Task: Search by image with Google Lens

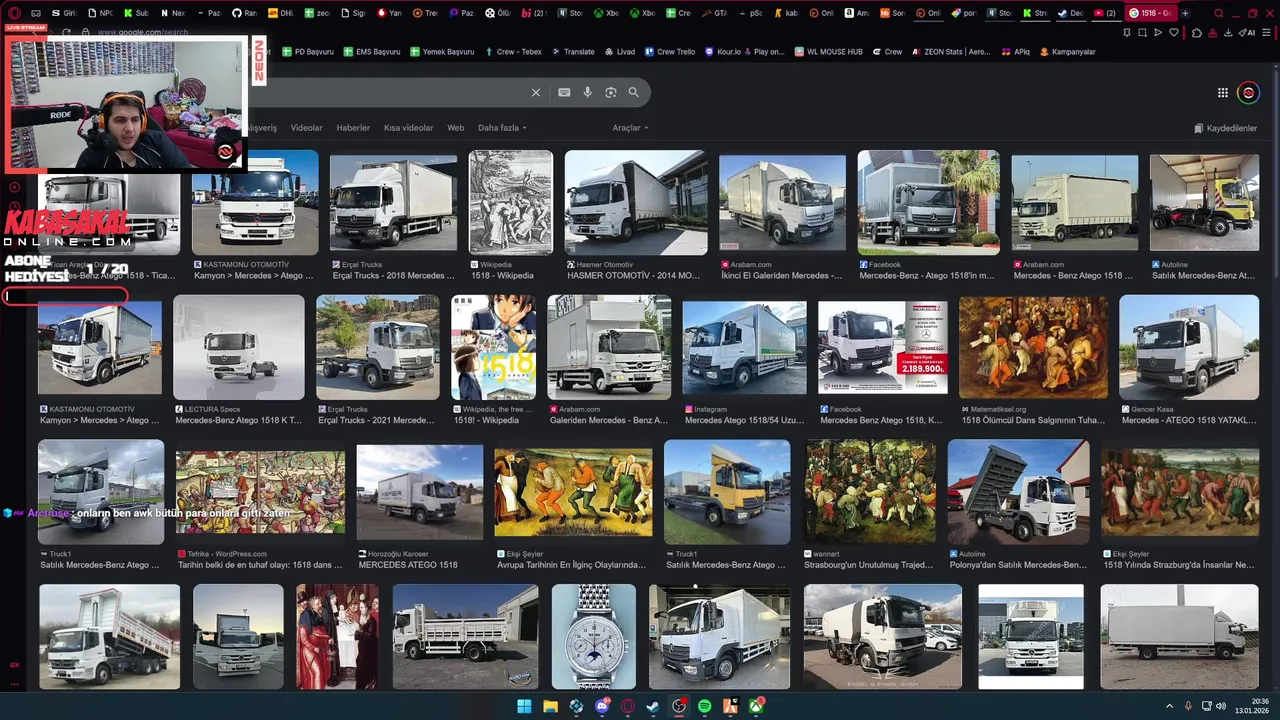Action: tap(611, 92)
